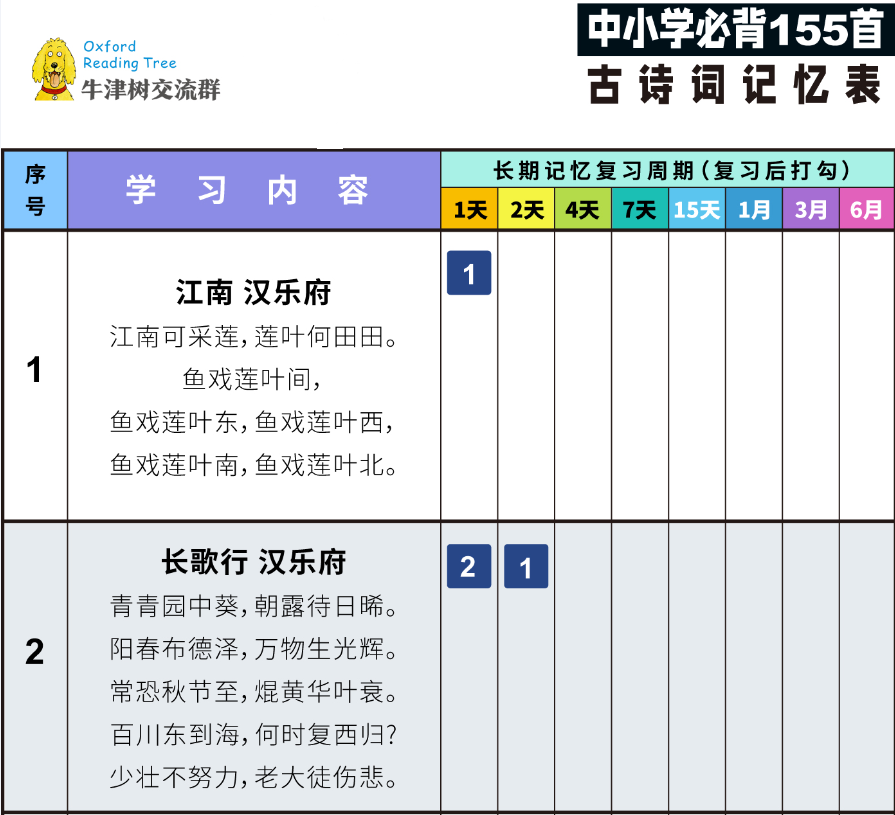This screenshot has width=895, height=815.
Task: Tick the 6月 review cell for 江南
Action: 866,375
